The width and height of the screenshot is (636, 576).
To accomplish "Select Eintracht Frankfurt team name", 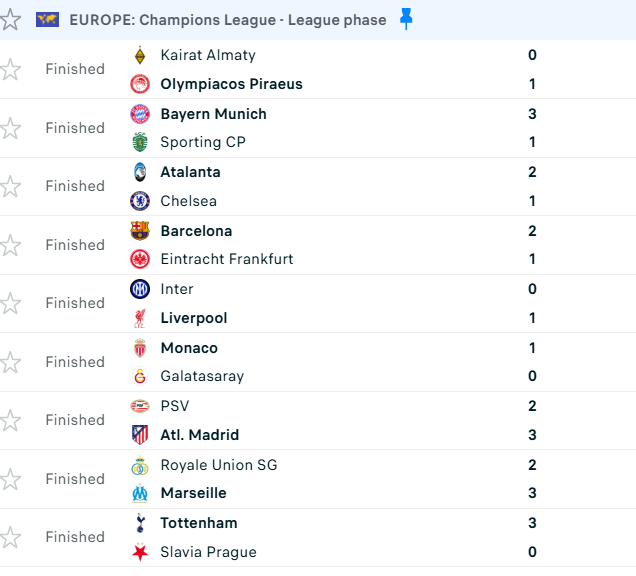I will [x=227, y=259].
